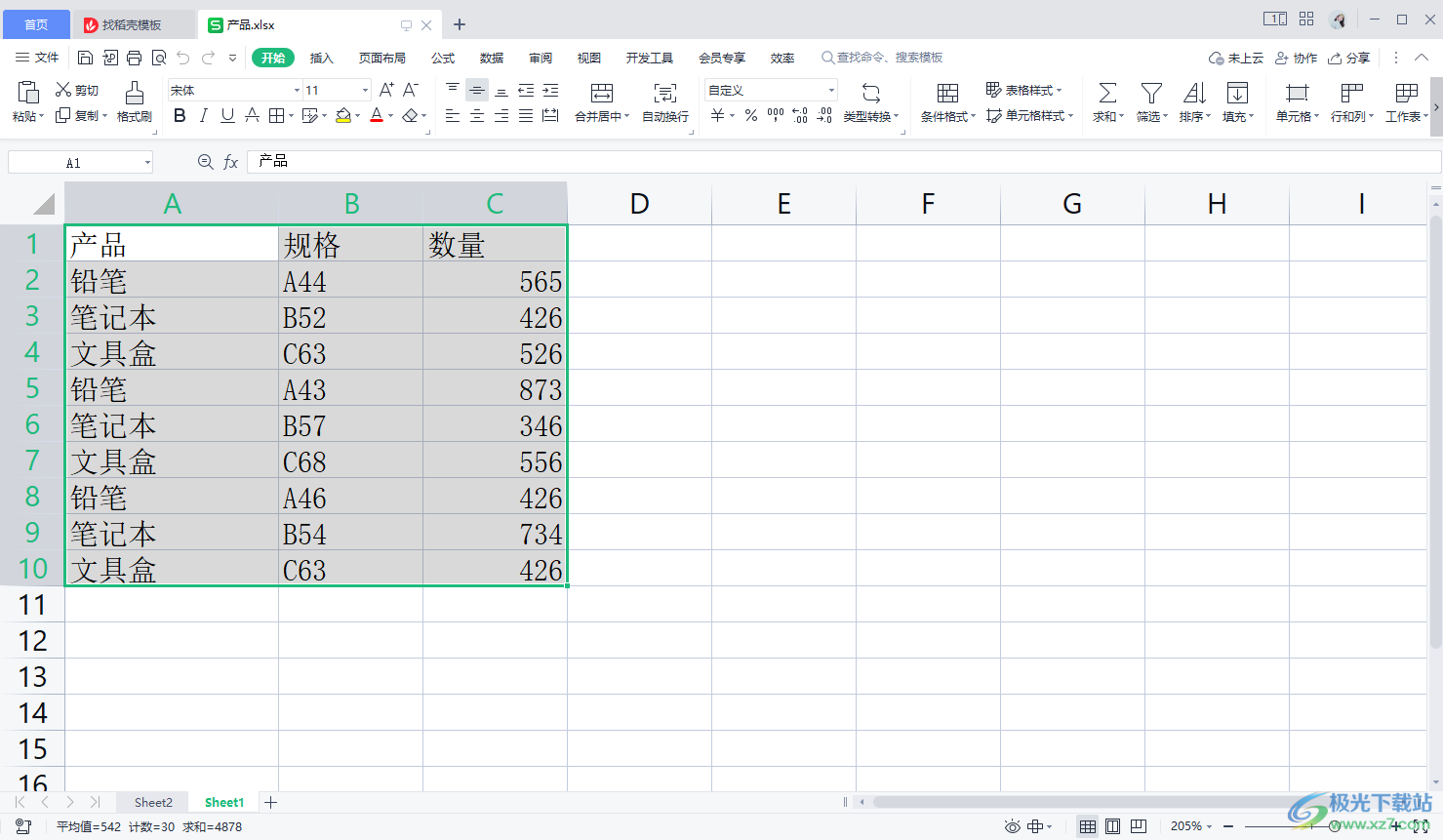Click the Cut (剪切) scissors button
1443x840 pixels.
click(76, 90)
